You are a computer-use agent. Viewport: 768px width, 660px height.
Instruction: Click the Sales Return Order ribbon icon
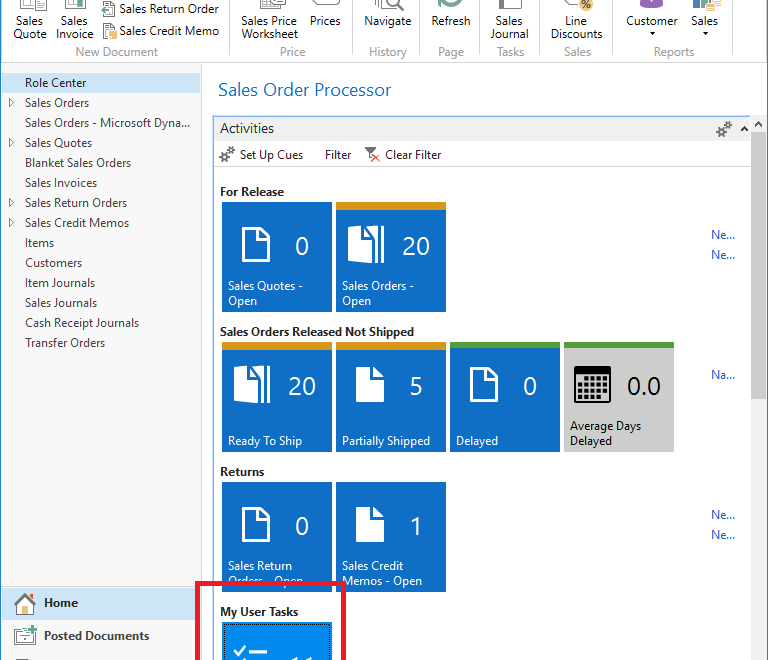point(108,9)
